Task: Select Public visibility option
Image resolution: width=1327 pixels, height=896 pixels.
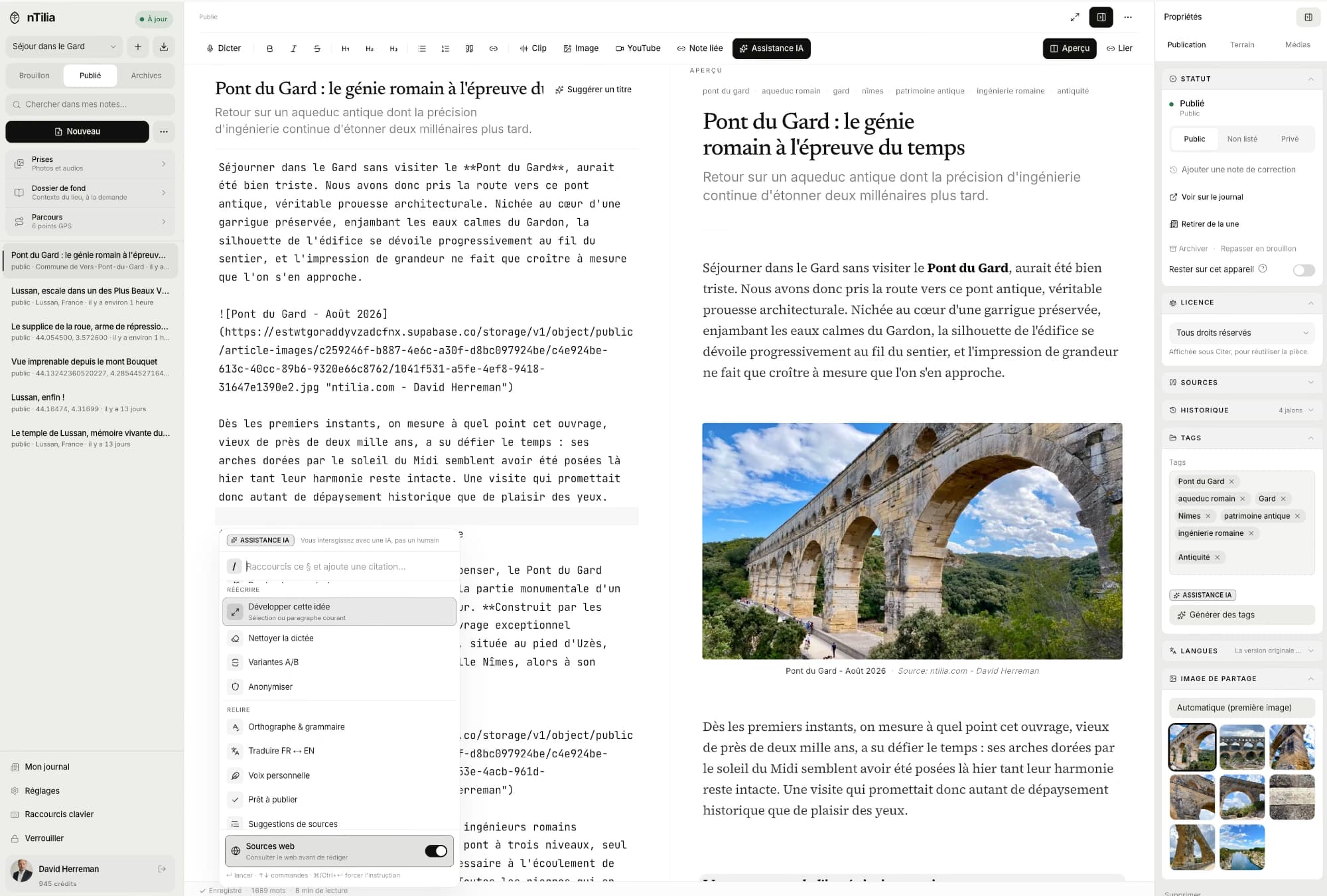Action: pos(1194,139)
